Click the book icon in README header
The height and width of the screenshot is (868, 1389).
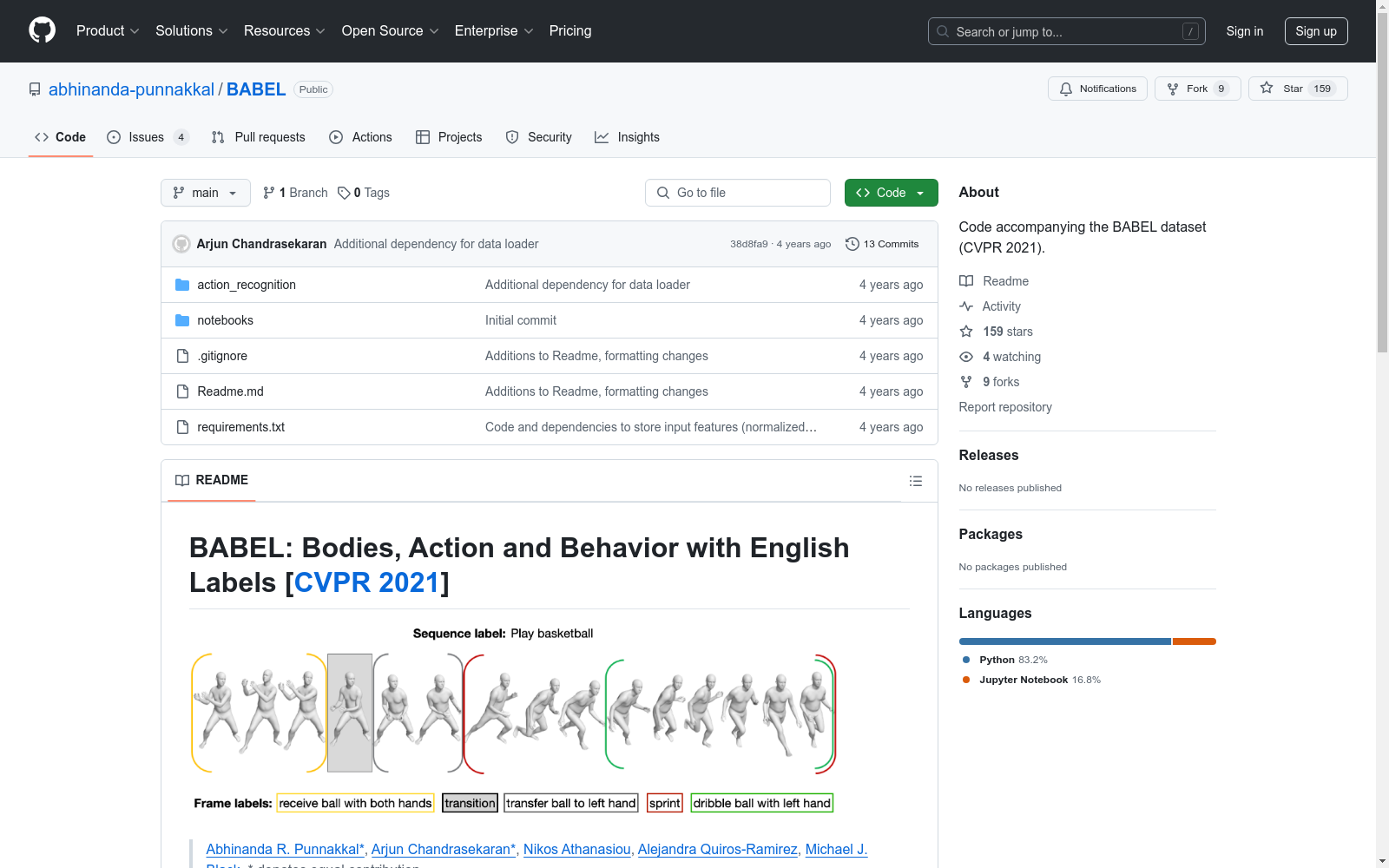(182, 480)
